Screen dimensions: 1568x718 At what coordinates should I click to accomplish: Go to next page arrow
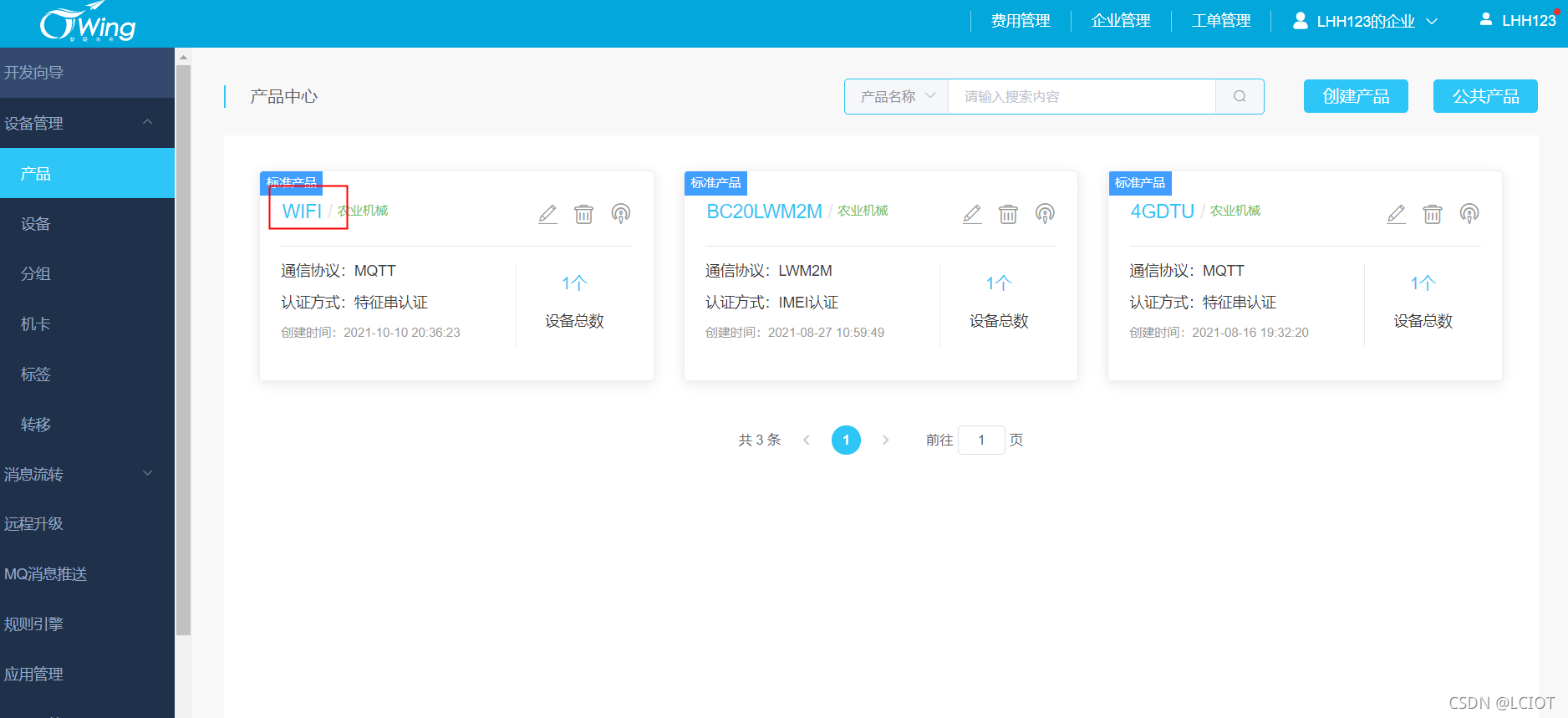[x=885, y=440]
